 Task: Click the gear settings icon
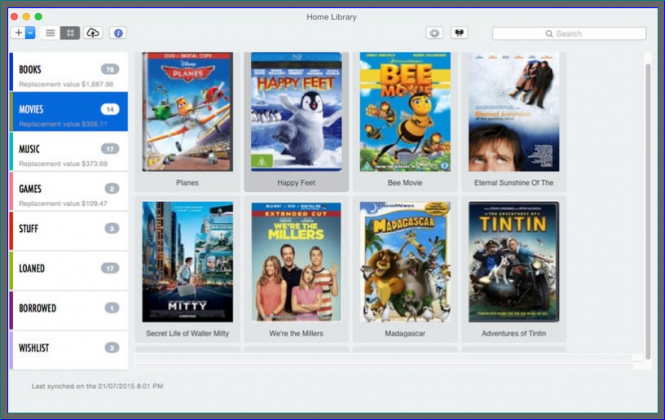click(x=434, y=33)
